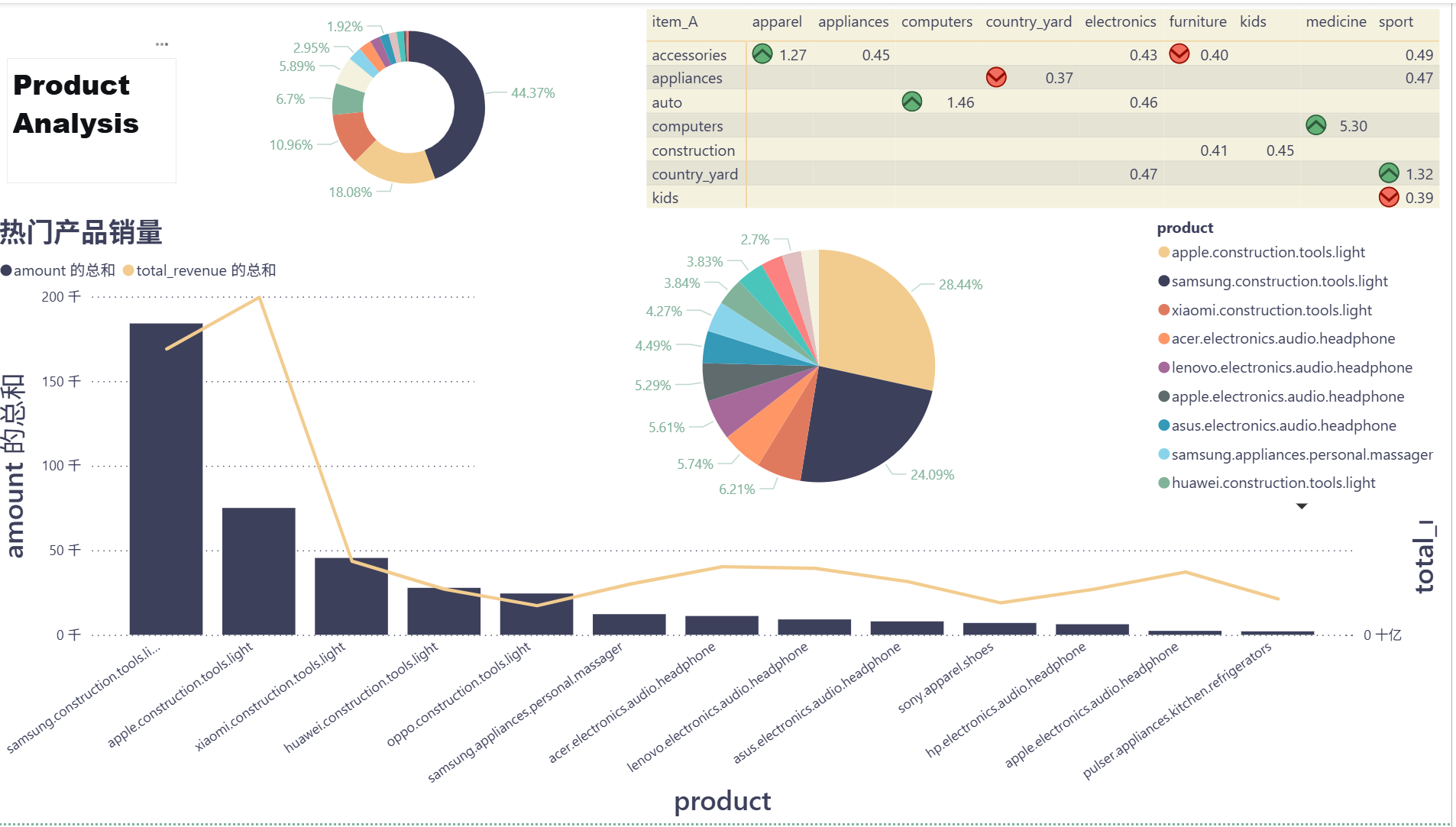Click 0.41 value in construction row
Screen dimensions: 1456x827
(x=1213, y=150)
